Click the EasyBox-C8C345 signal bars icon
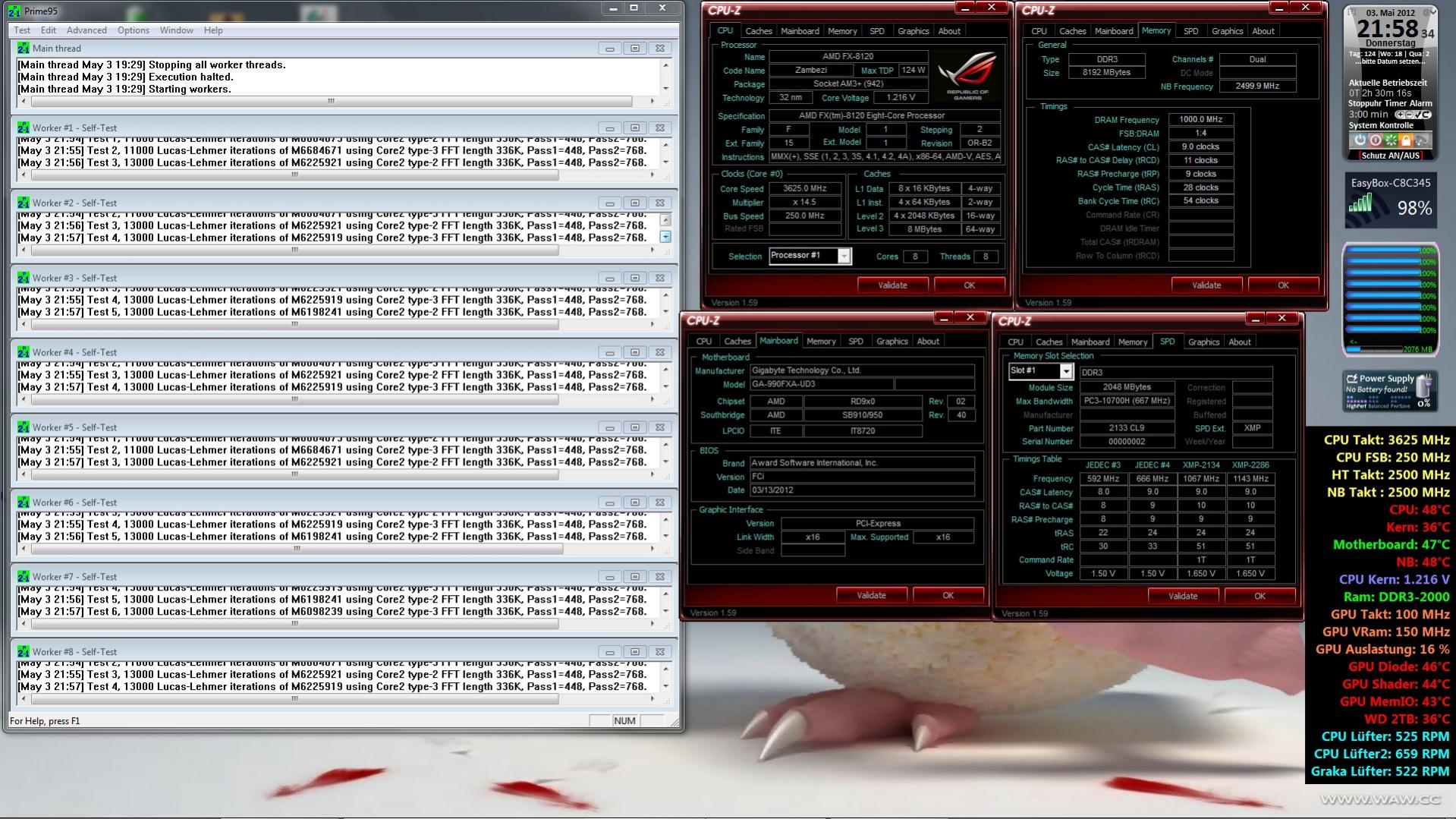The width and height of the screenshot is (1456, 819). click(1360, 203)
